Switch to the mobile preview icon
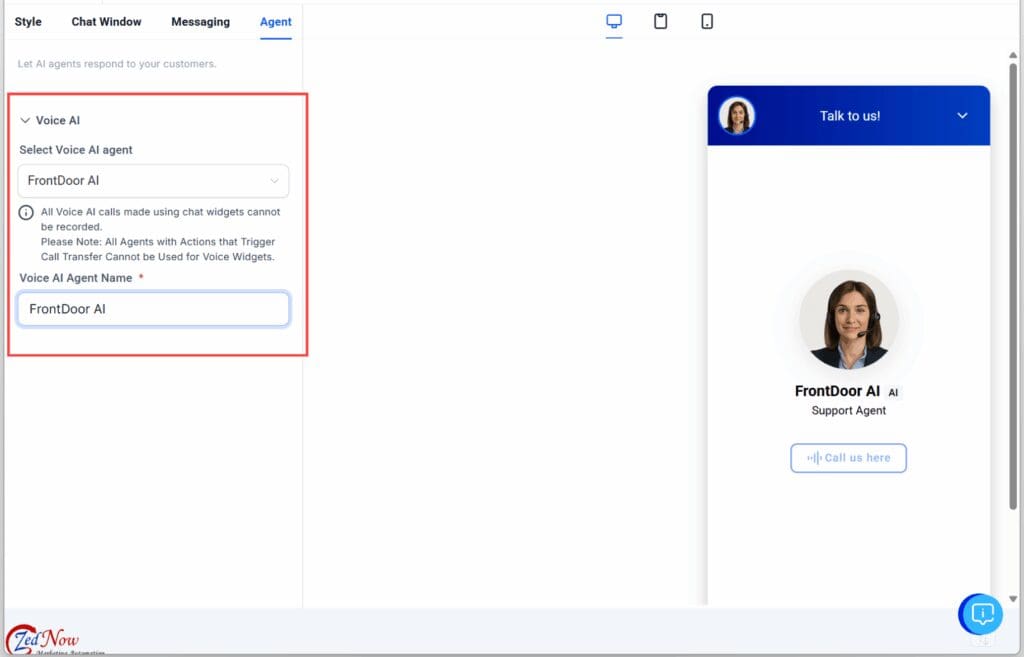Image resolution: width=1024 pixels, height=657 pixels. coord(707,20)
